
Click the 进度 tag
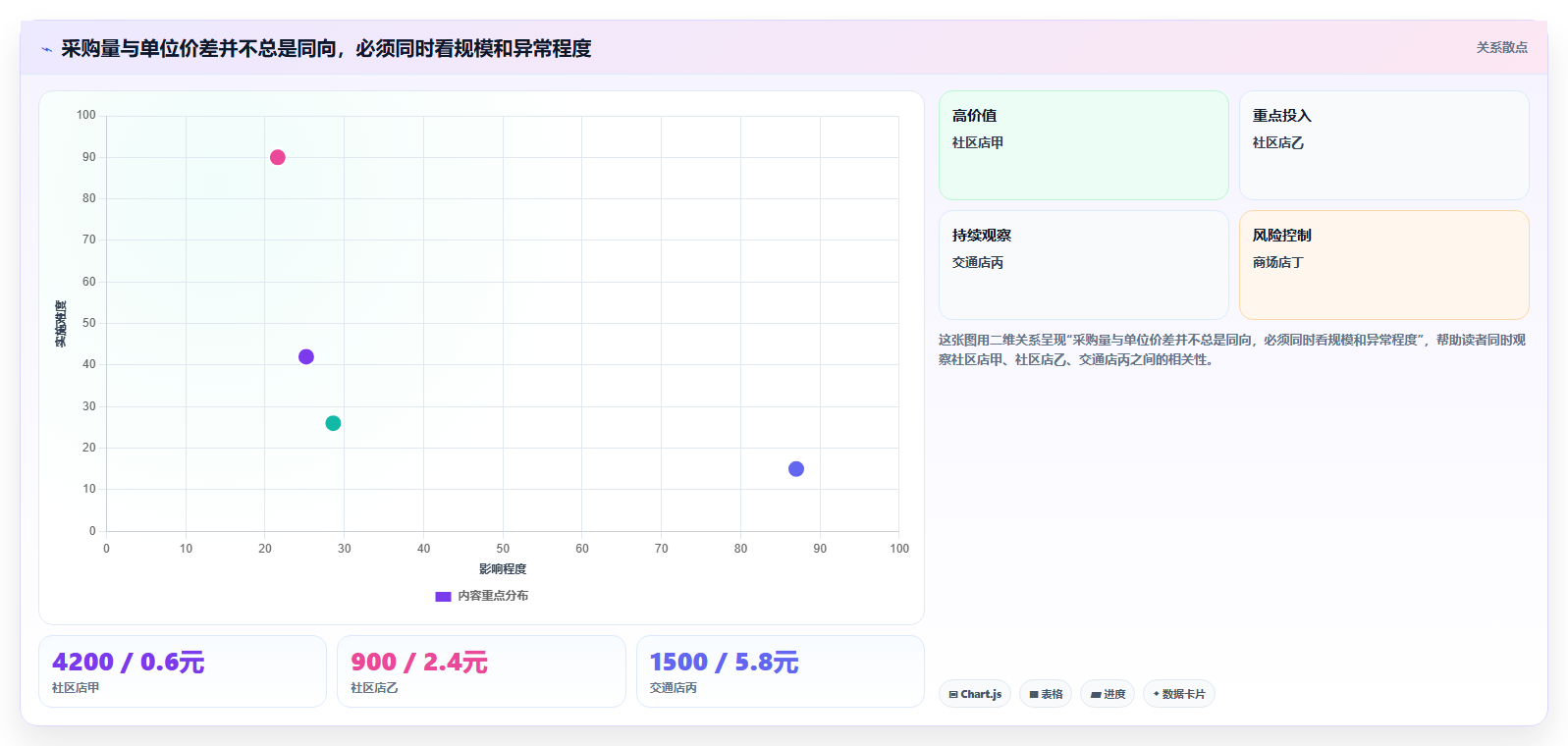(1108, 694)
